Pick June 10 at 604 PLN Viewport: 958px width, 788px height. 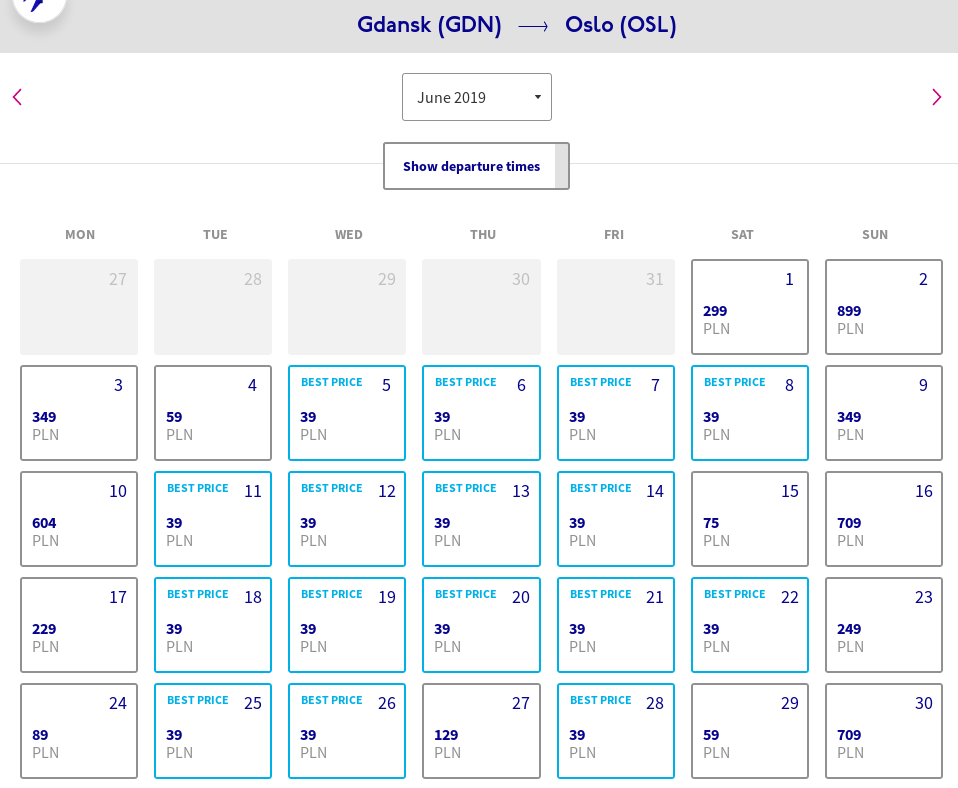click(x=79, y=519)
